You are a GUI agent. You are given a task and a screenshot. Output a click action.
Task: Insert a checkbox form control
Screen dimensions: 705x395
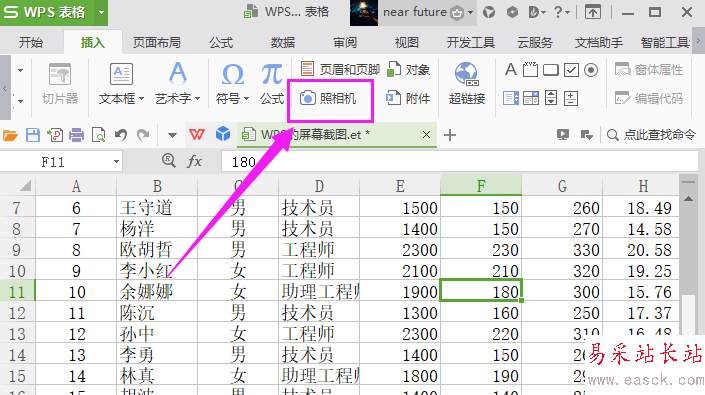point(571,70)
